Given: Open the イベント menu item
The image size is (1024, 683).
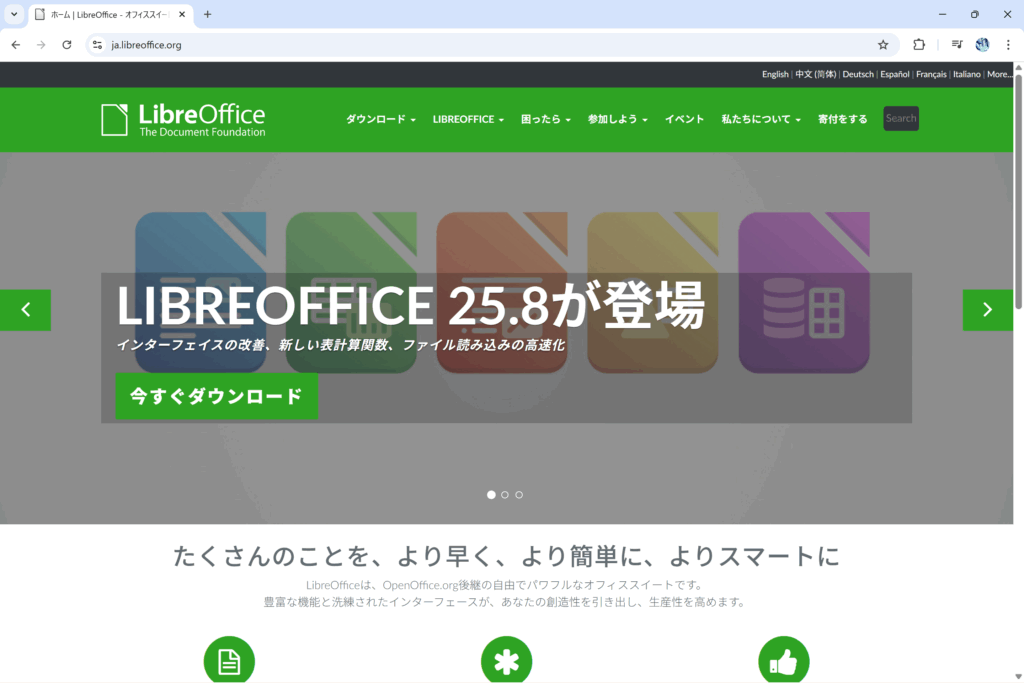Looking at the screenshot, I should point(684,119).
